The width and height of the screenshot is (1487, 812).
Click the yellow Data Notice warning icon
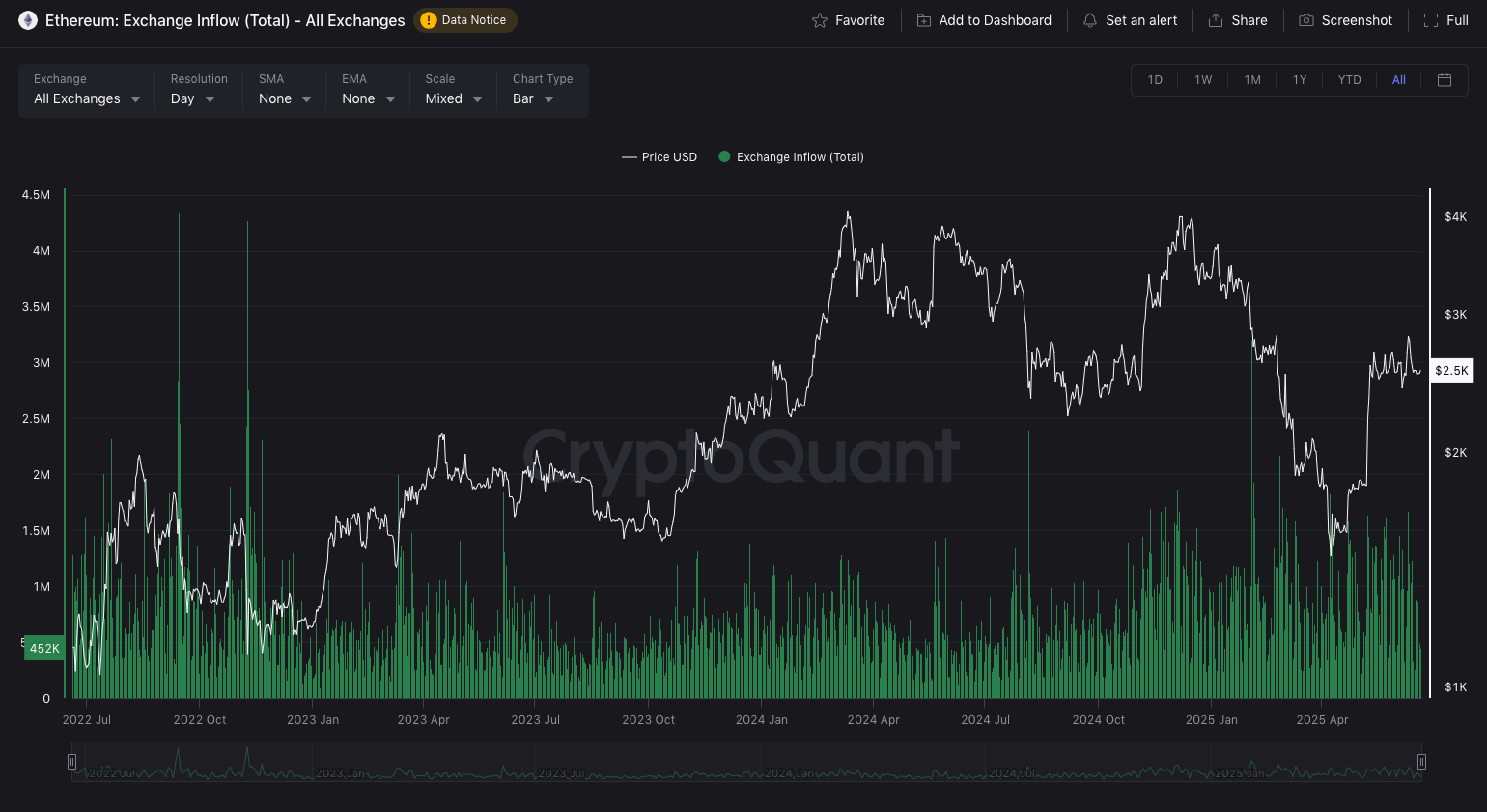coord(429,20)
